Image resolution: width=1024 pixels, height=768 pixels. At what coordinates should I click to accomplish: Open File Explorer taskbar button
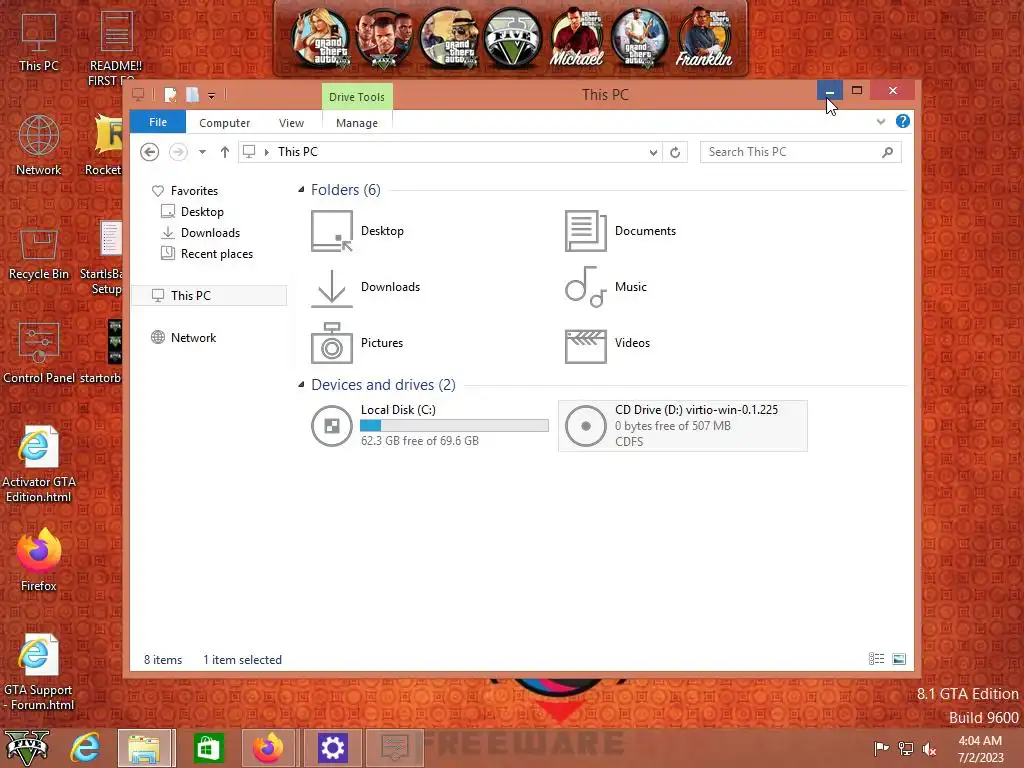point(147,748)
